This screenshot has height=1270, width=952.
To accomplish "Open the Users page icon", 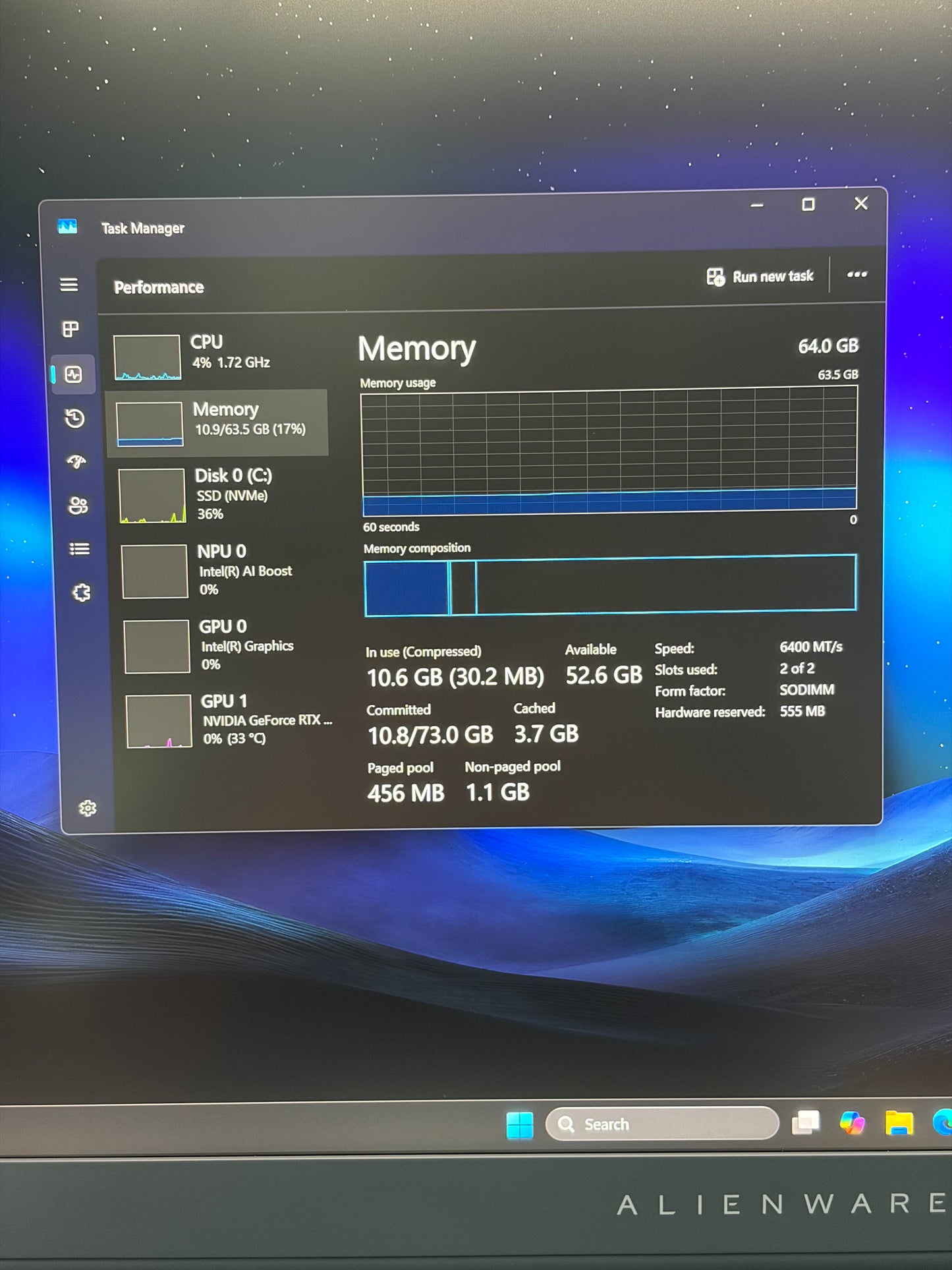I will coord(78,505).
